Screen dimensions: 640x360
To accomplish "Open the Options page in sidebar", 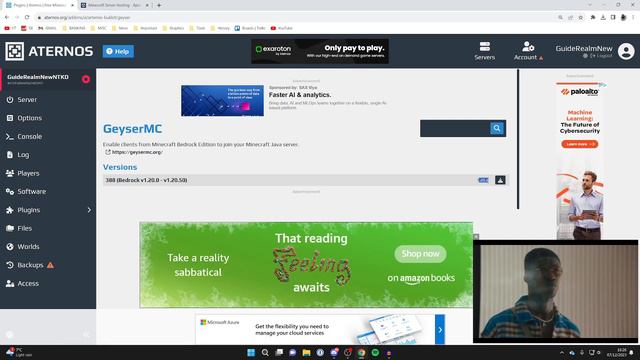I will tap(29, 118).
